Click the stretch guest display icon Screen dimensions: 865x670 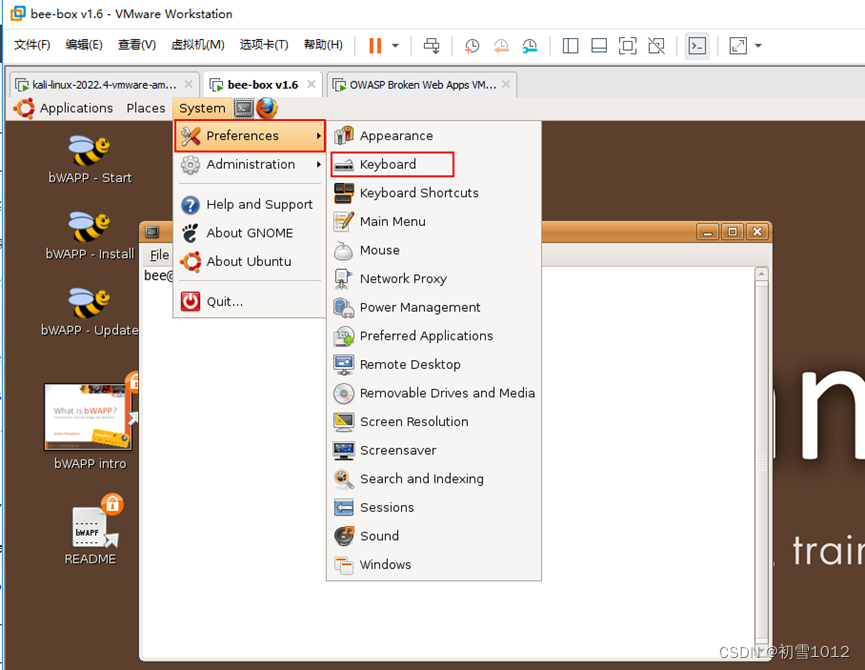(738, 46)
